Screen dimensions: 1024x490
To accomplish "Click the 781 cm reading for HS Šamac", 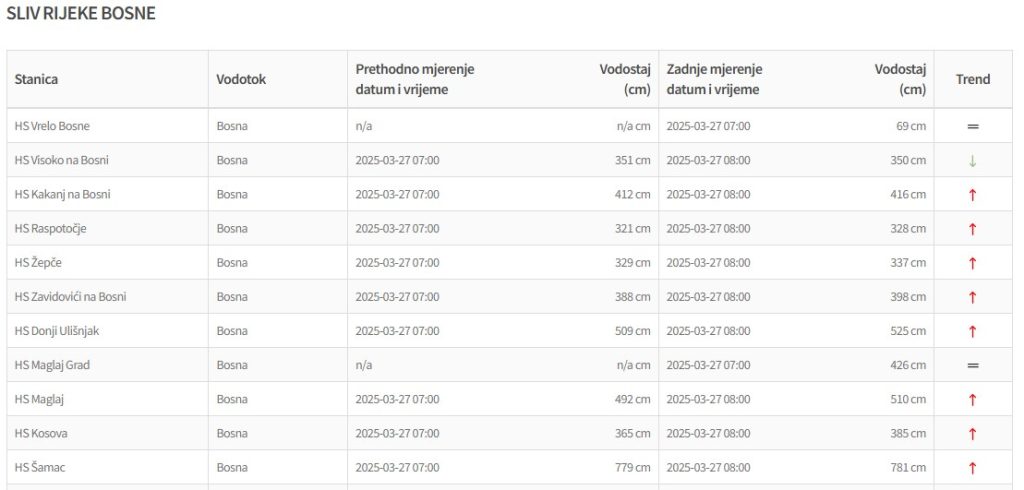I will click(x=908, y=468).
